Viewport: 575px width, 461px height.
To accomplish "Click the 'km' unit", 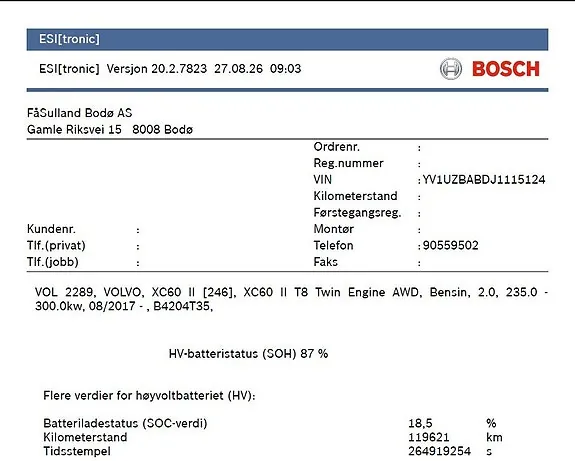I will (x=494, y=437).
